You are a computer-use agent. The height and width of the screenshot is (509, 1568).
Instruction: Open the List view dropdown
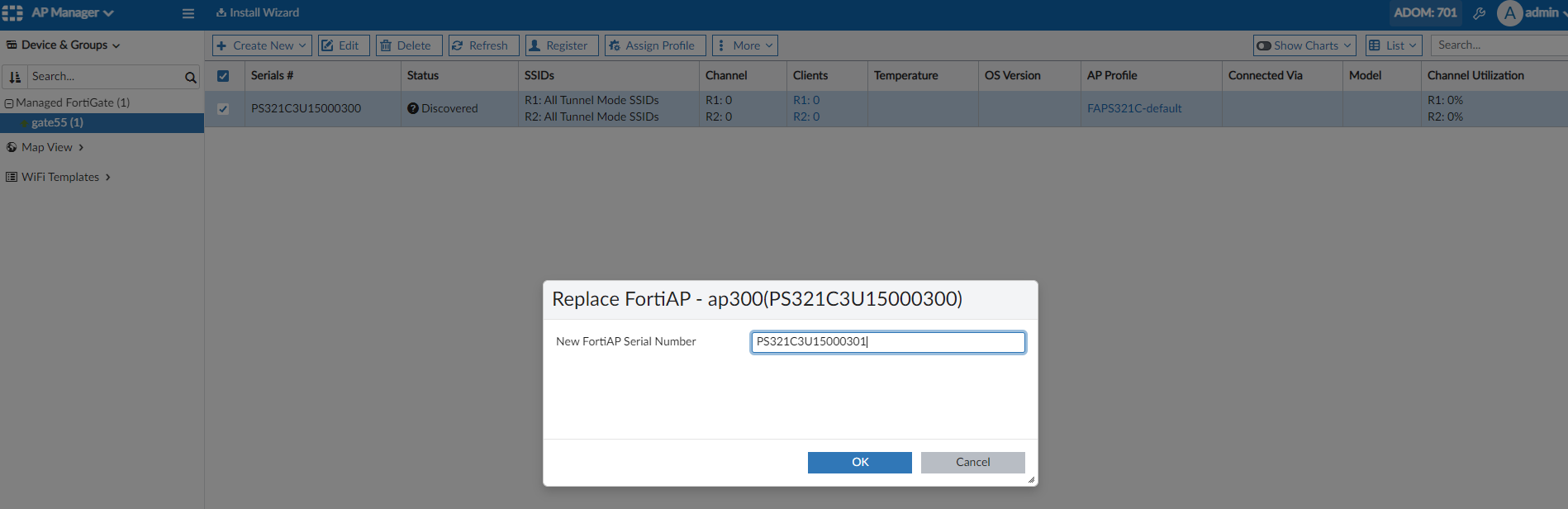point(1394,45)
